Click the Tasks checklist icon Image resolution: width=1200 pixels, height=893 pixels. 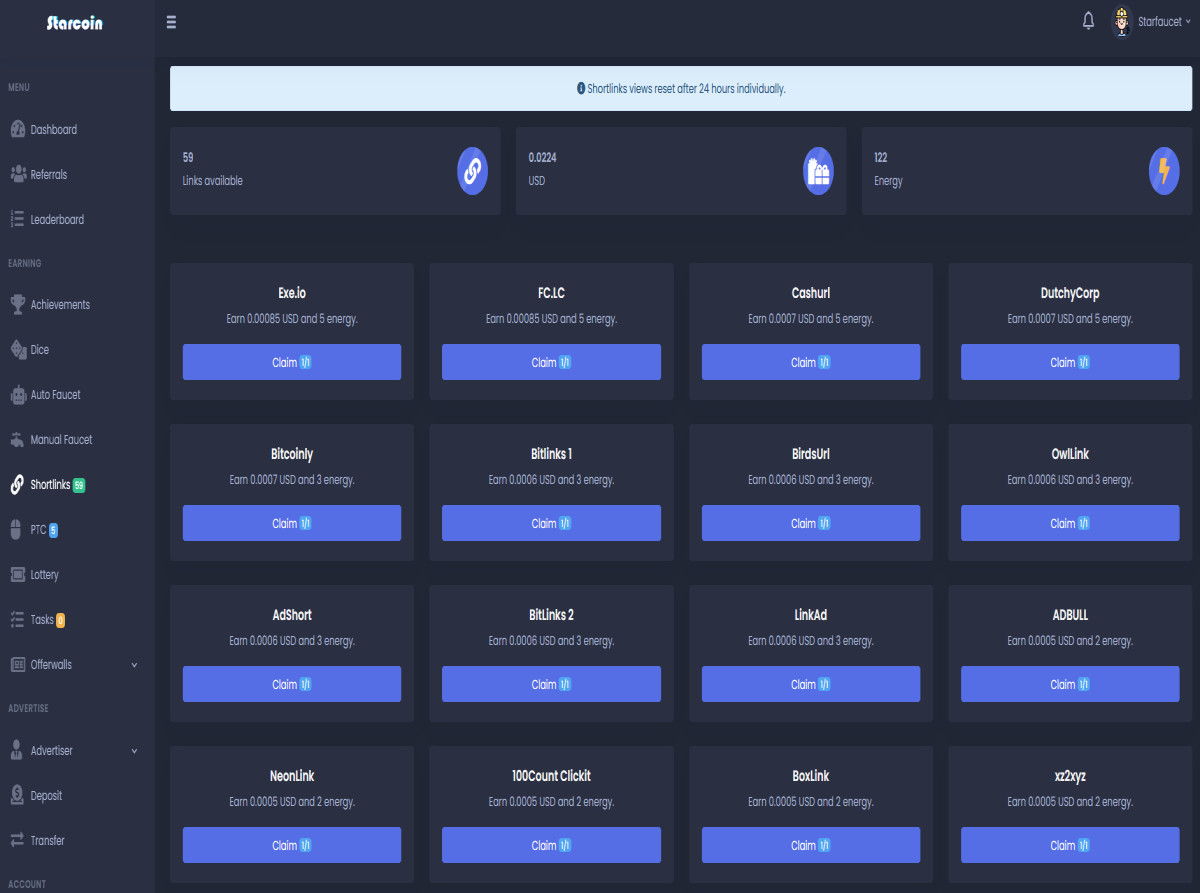pyautogui.click(x=17, y=619)
